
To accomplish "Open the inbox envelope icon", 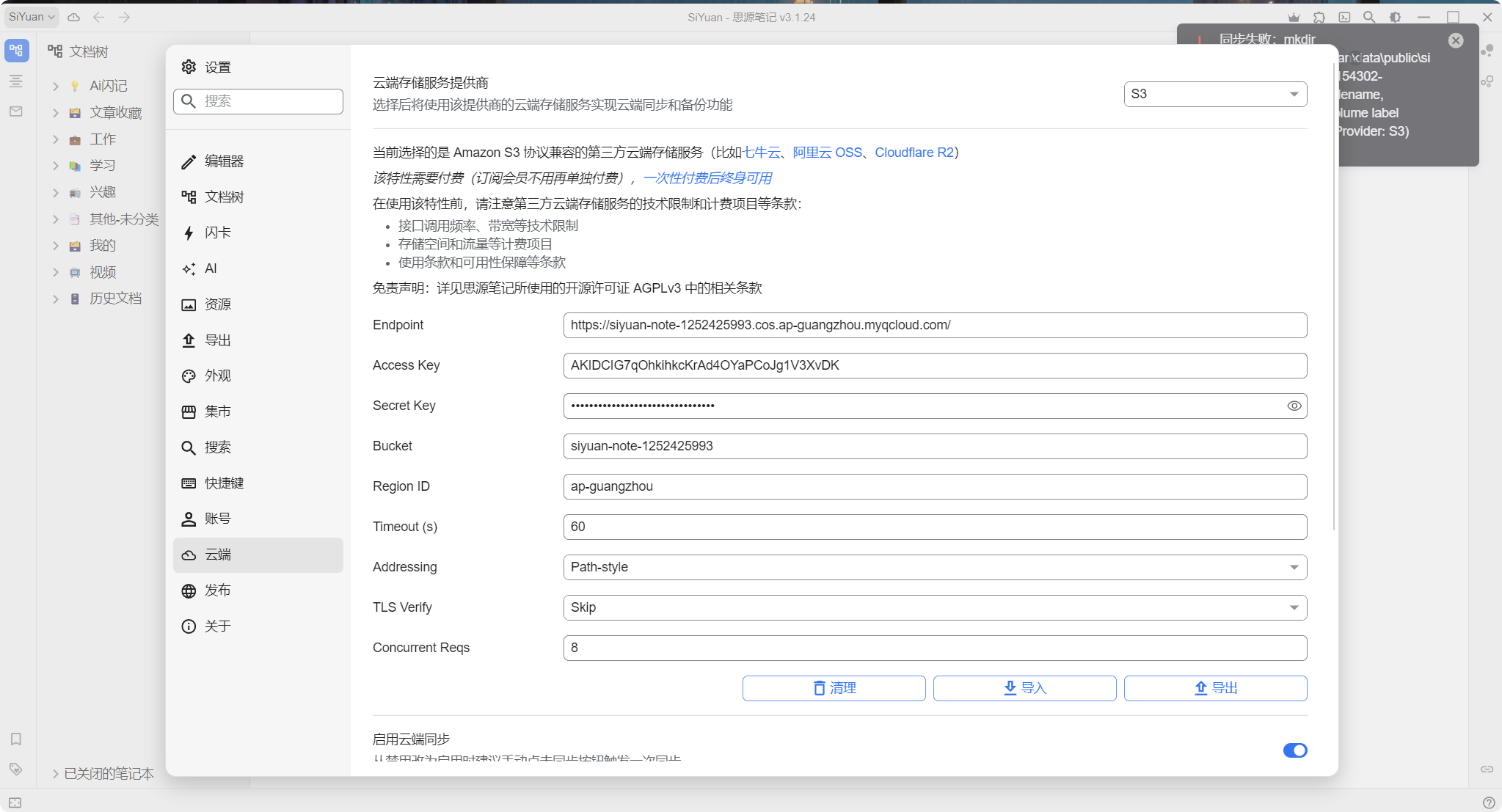I will [16, 111].
